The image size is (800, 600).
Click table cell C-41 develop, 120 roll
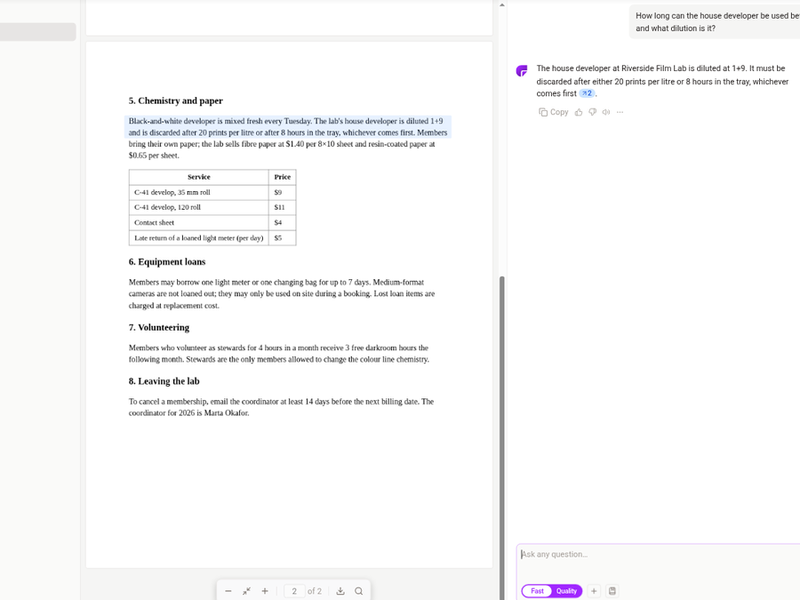(x=199, y=207)
